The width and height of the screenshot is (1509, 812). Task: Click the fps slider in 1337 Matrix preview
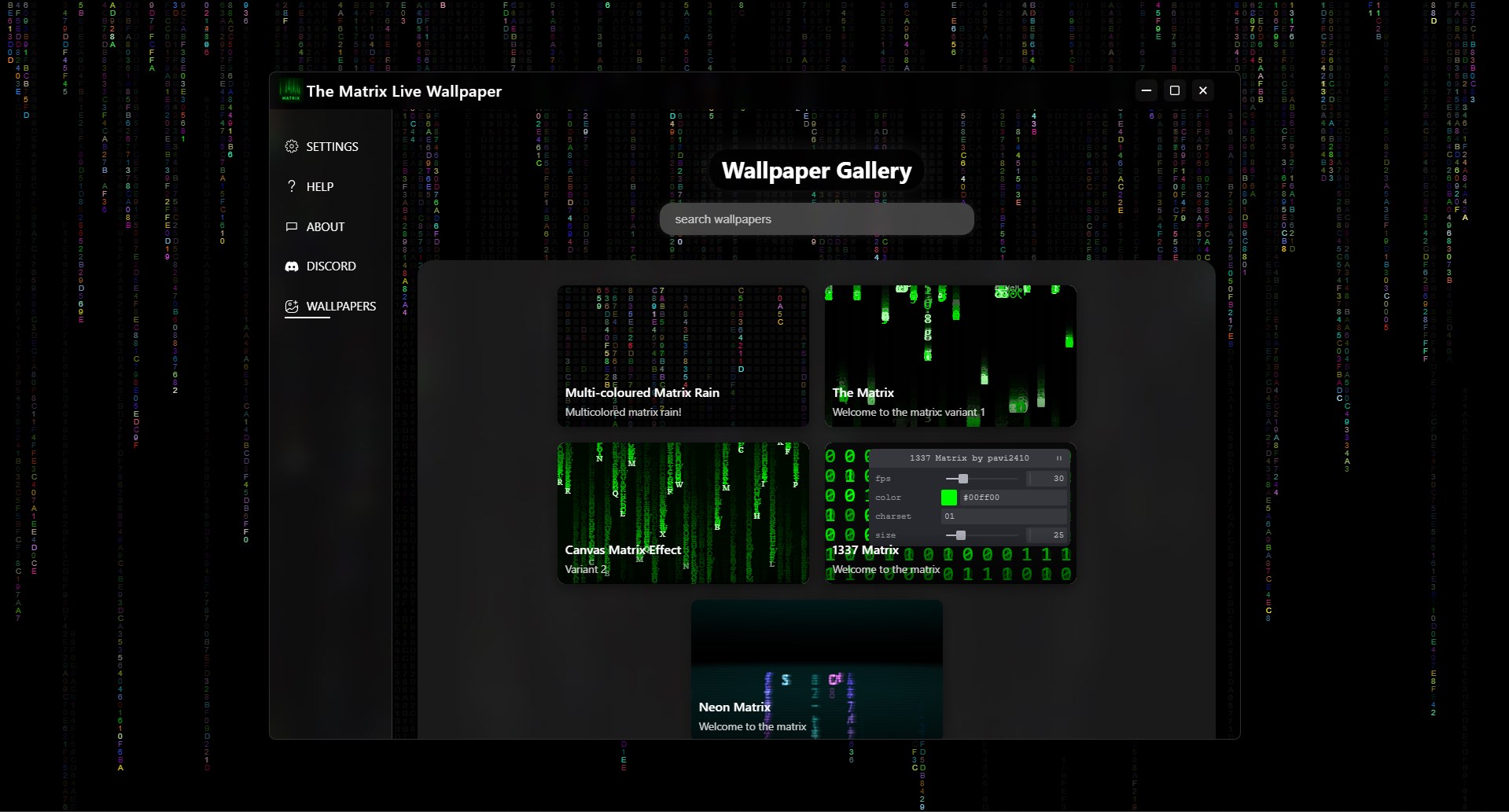point(981,478)
